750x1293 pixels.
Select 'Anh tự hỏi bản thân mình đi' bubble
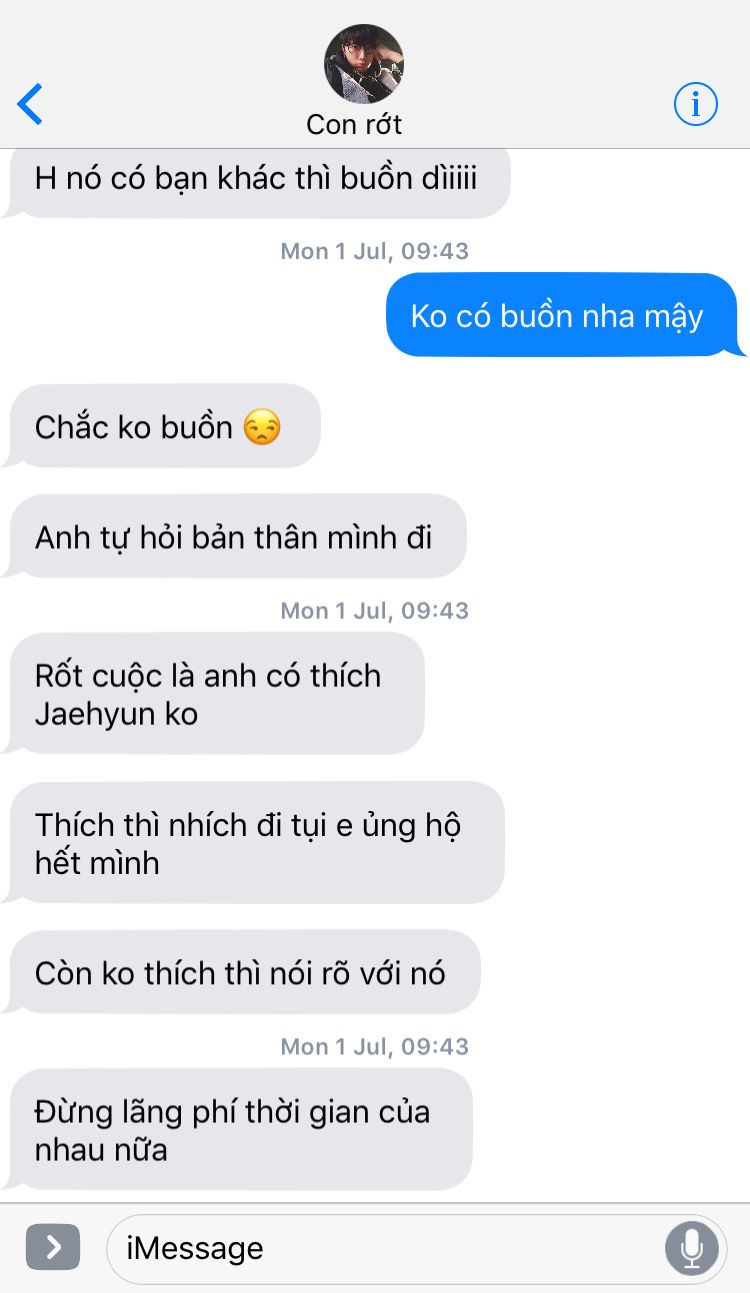235,536
